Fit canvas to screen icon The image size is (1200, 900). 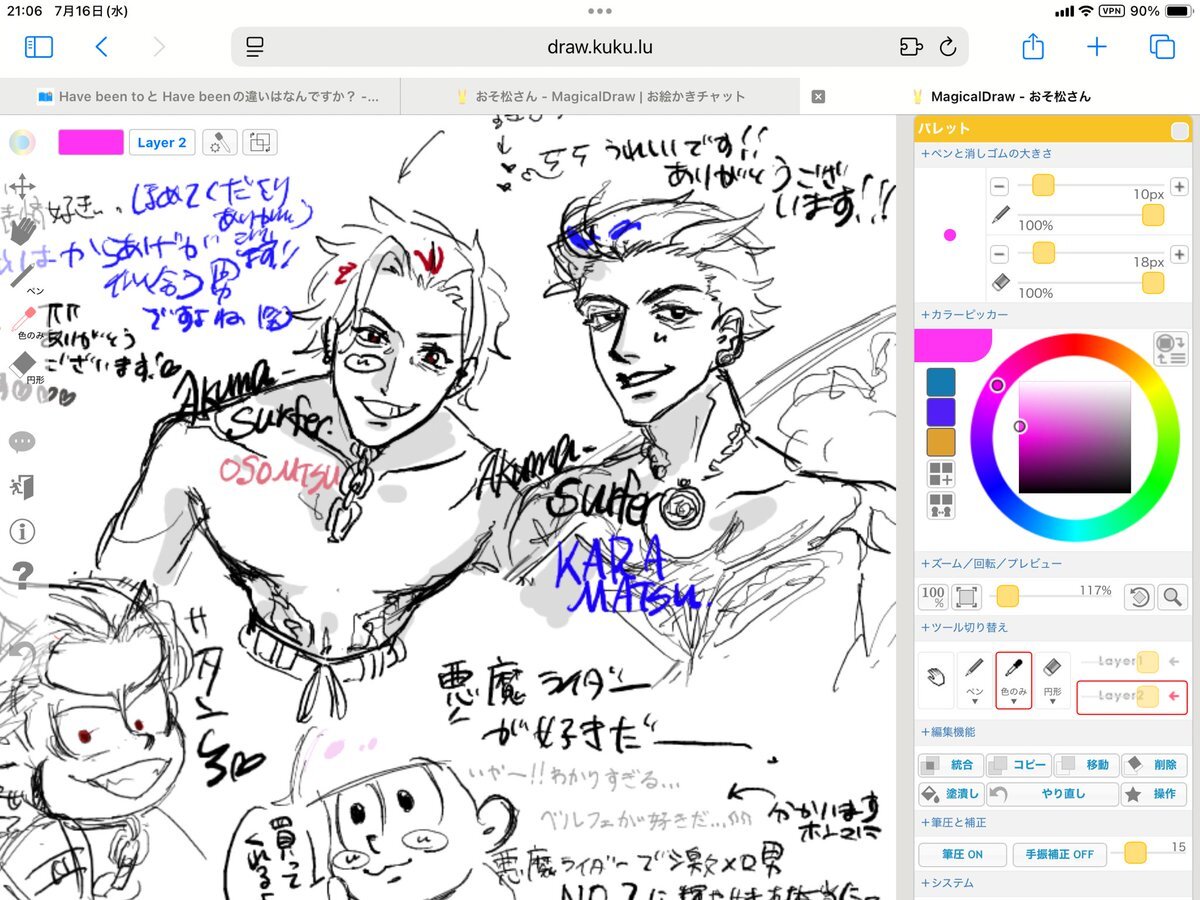966,597
